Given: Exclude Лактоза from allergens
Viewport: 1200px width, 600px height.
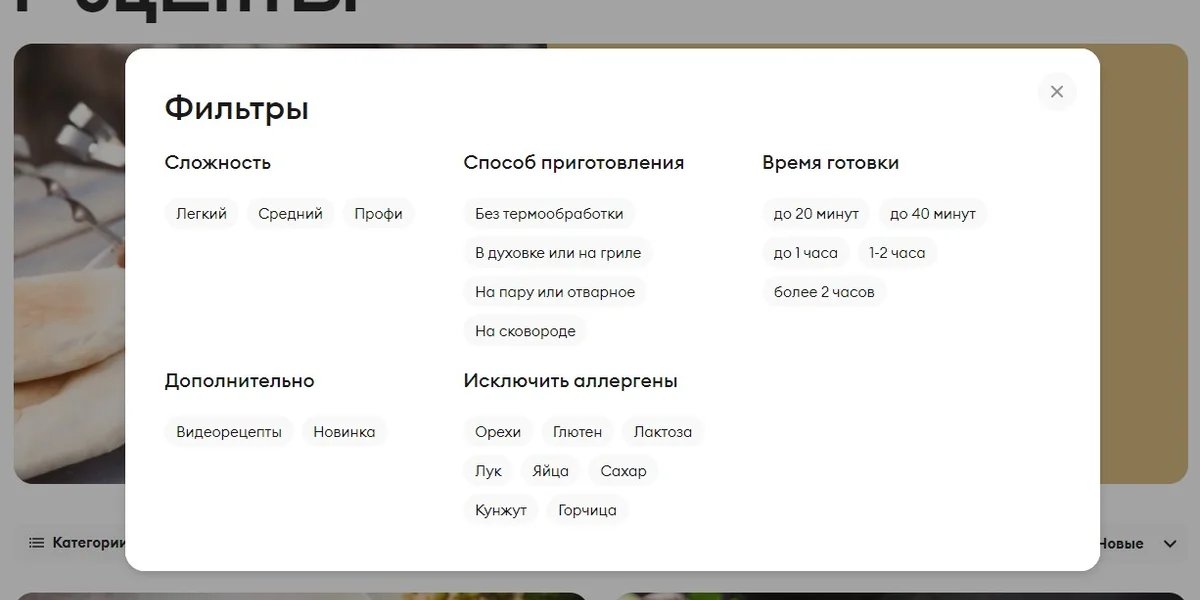Looking at the screenshot, I should point(662,431).
